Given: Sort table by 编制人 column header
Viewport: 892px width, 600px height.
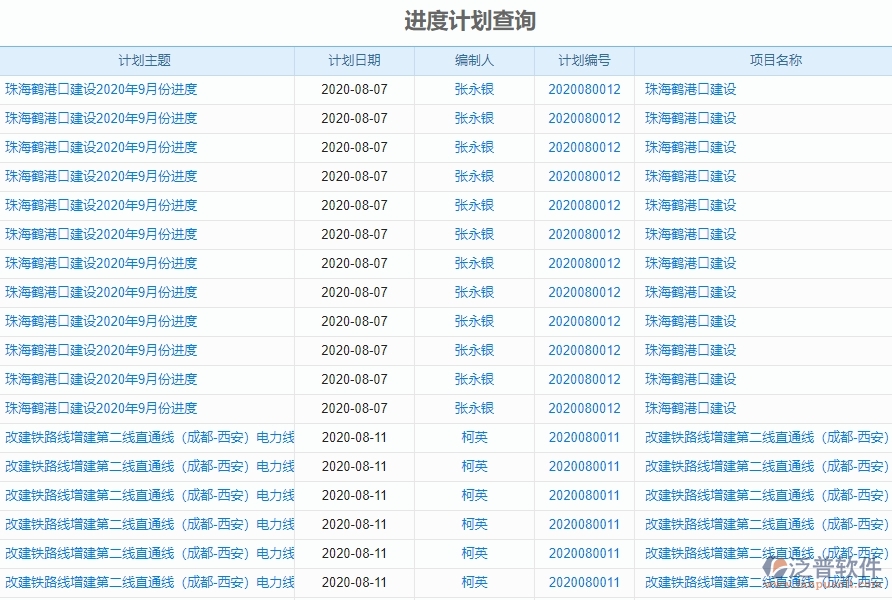Looking at the screenshot, I should (x=473, y=61).
